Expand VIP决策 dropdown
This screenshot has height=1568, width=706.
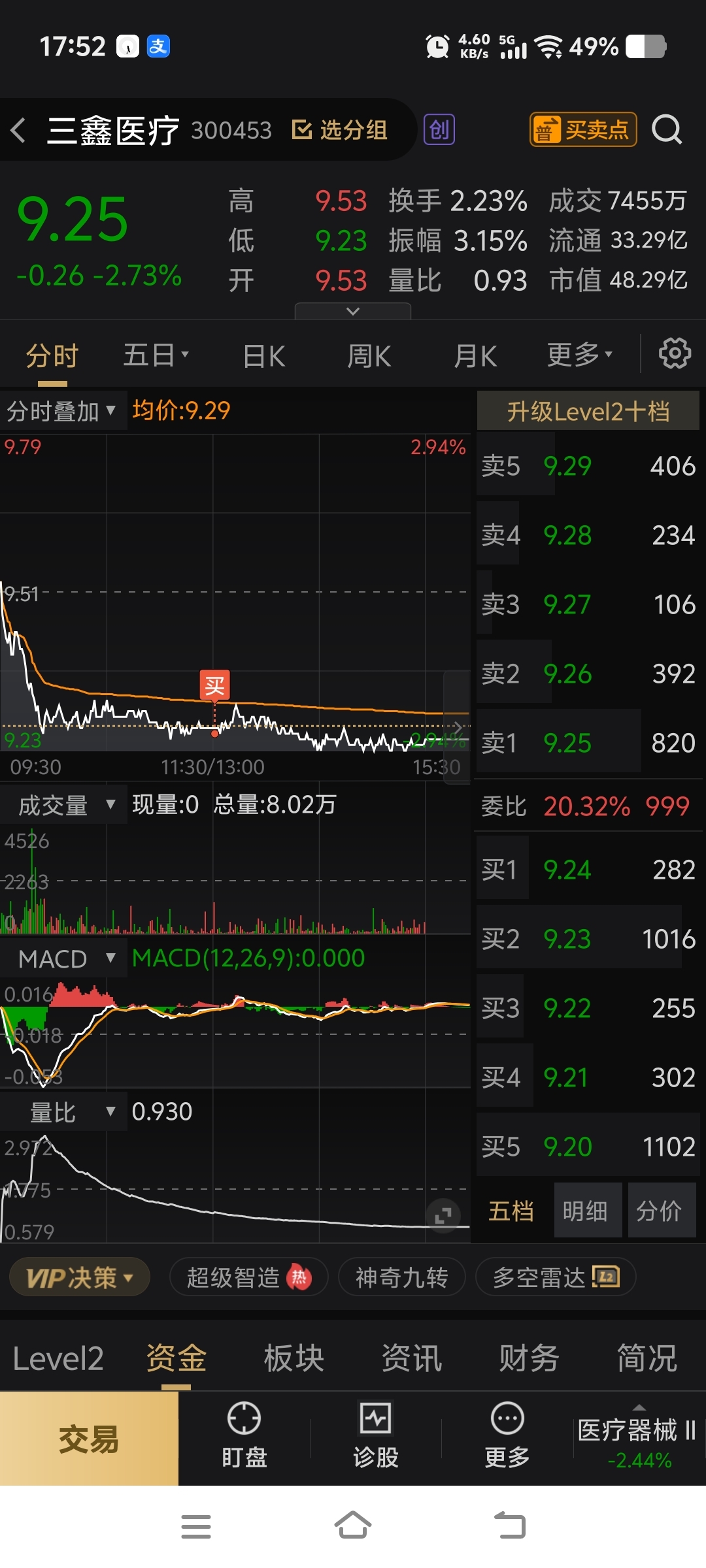[x=80, y=1277]
